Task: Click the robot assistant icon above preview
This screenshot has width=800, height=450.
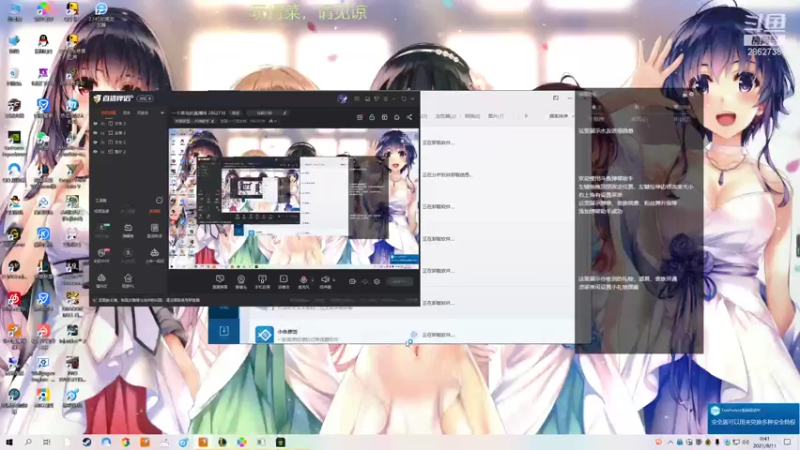Action: click(x=372, y=117)
